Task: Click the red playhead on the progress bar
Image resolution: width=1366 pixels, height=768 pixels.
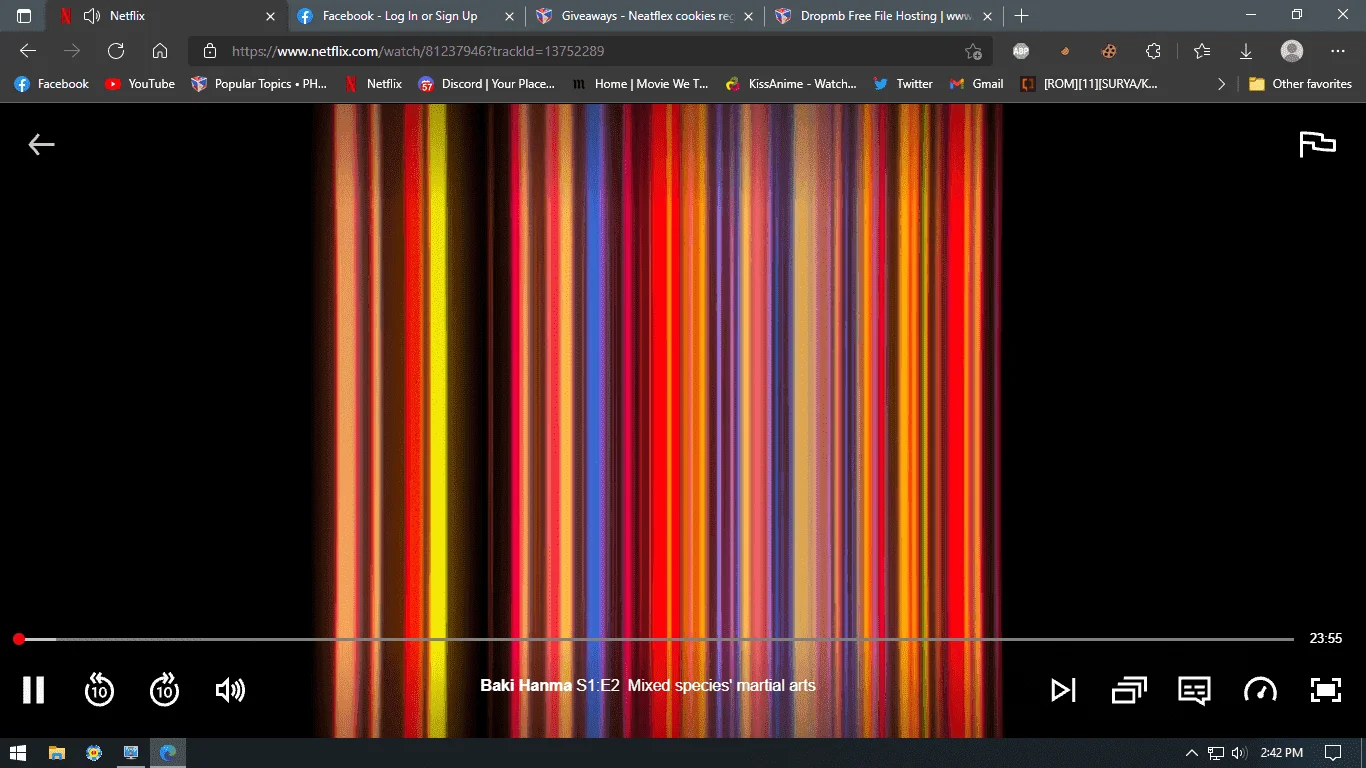Action: (x=18, y=638)
